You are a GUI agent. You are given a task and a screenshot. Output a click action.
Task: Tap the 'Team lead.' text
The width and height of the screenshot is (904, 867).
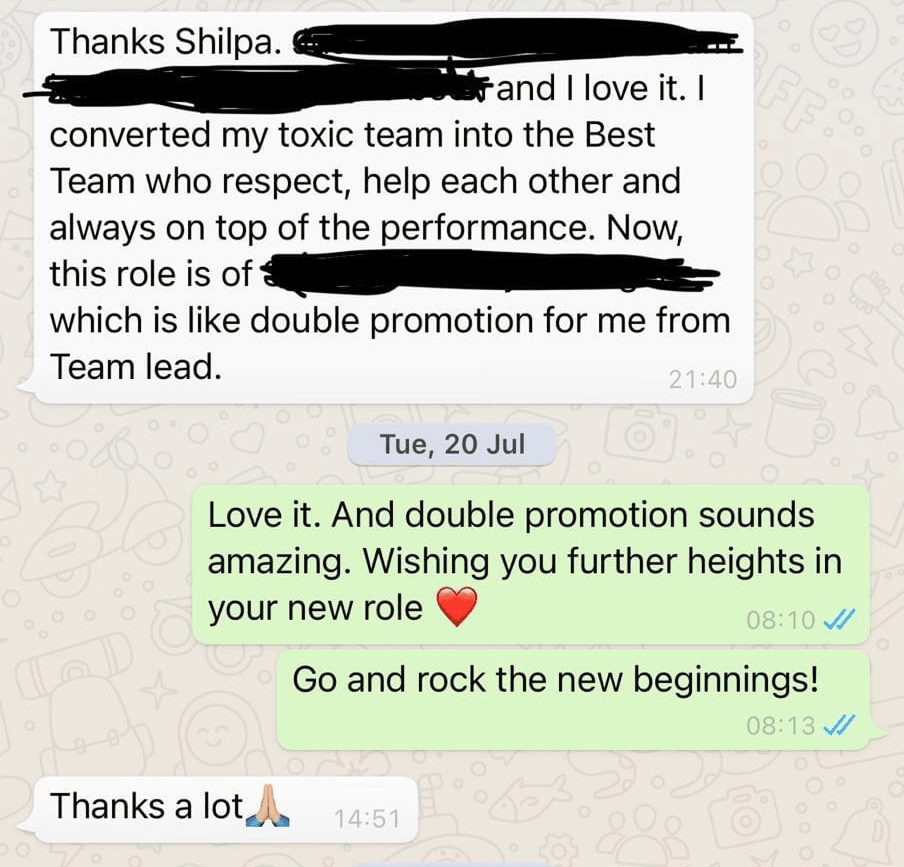coord(135,367)
